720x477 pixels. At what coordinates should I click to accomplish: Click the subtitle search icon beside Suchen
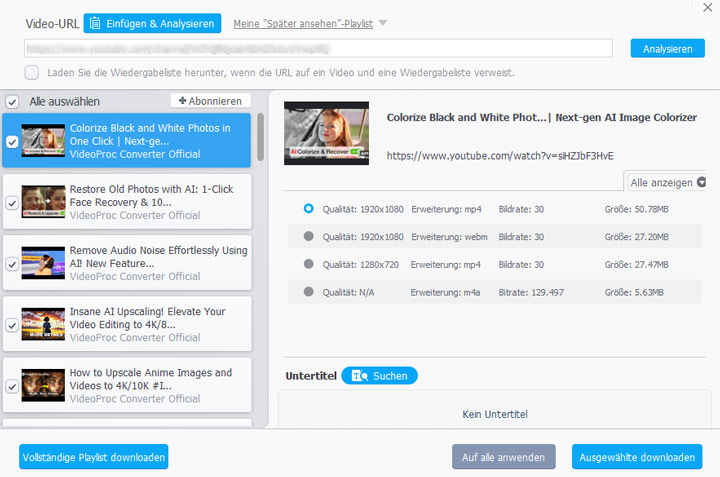pyautogui.click(x=360, y=376)
